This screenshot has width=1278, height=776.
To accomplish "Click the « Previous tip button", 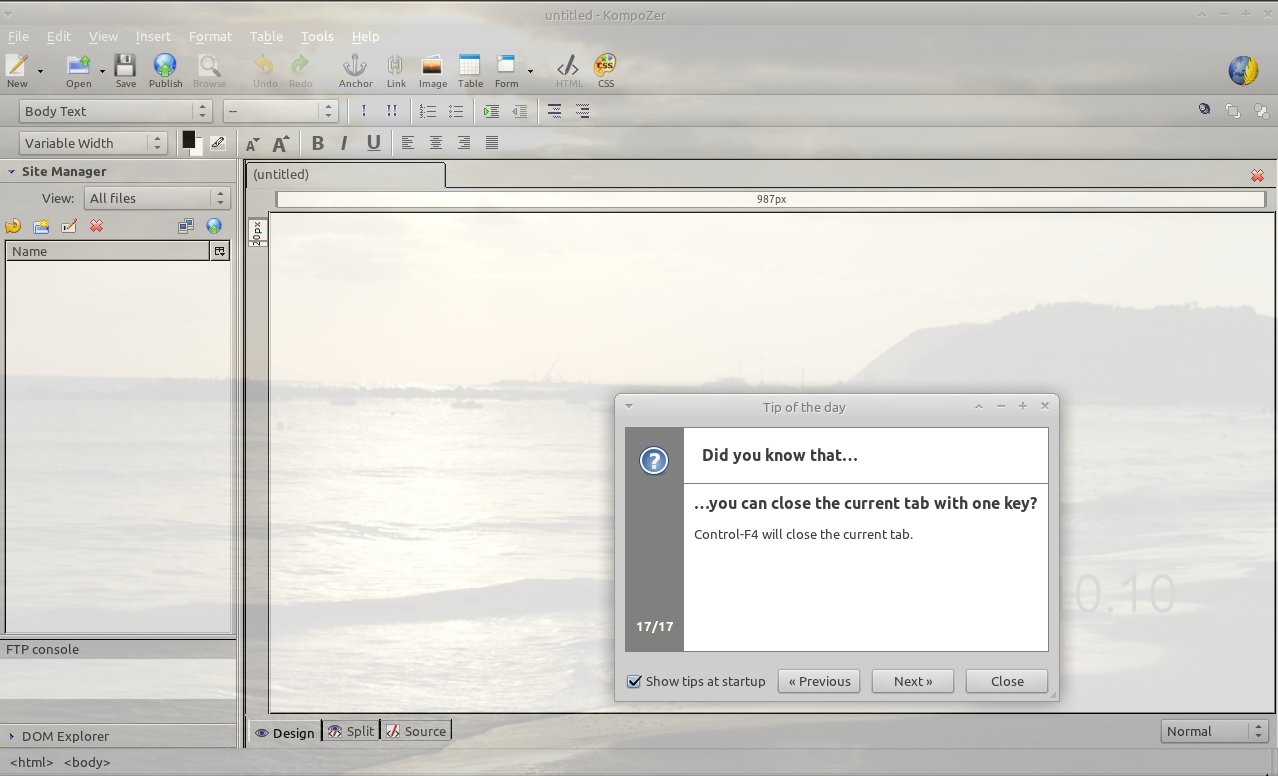I will coord(819,682).
